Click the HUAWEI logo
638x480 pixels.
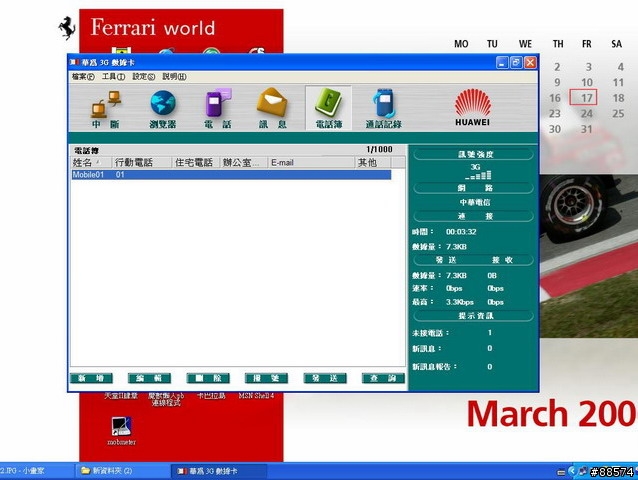[x=472, y=107]
